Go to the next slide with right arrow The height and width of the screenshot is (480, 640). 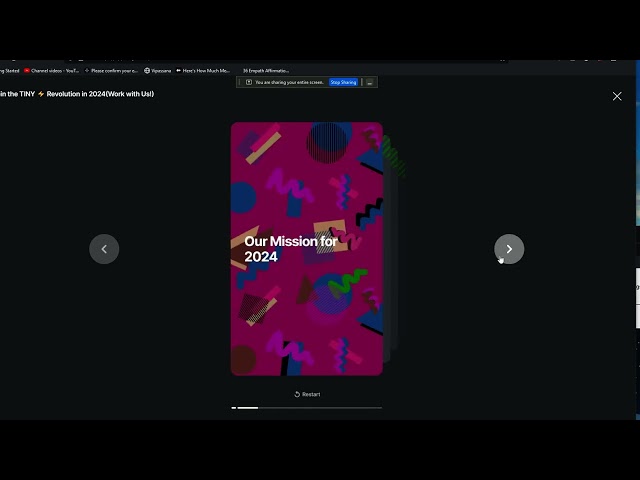point(509,249)
